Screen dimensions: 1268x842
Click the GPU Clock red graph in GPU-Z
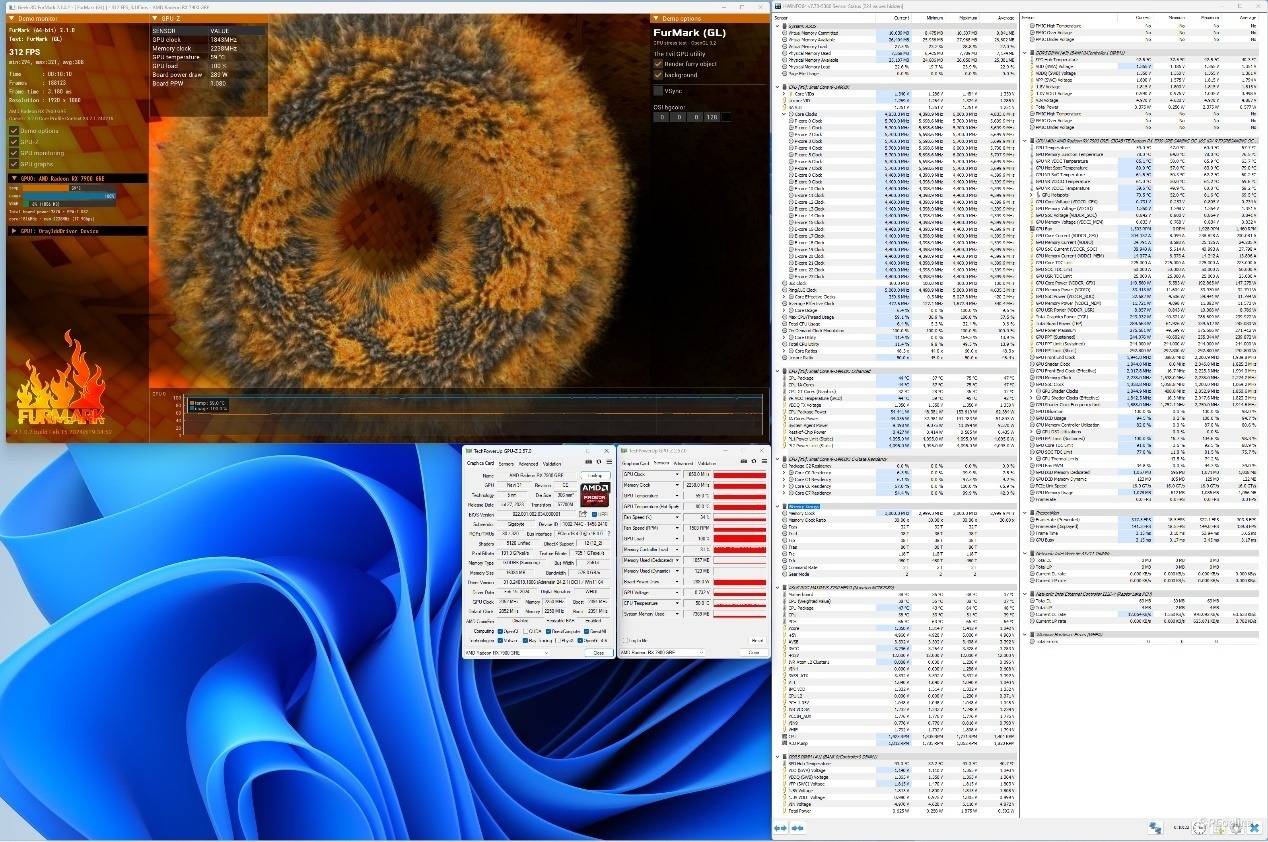[x=740, y=474]
